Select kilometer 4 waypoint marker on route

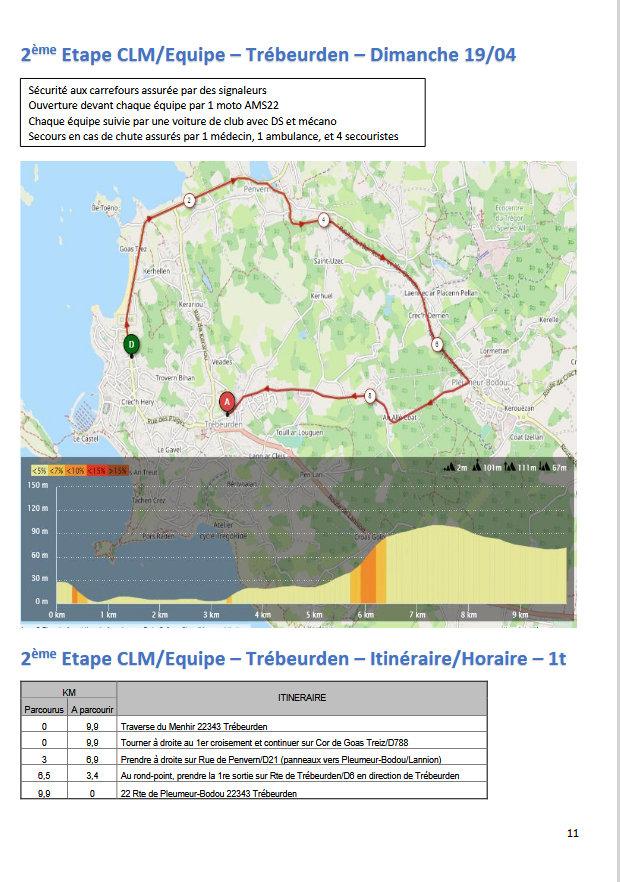323,219
